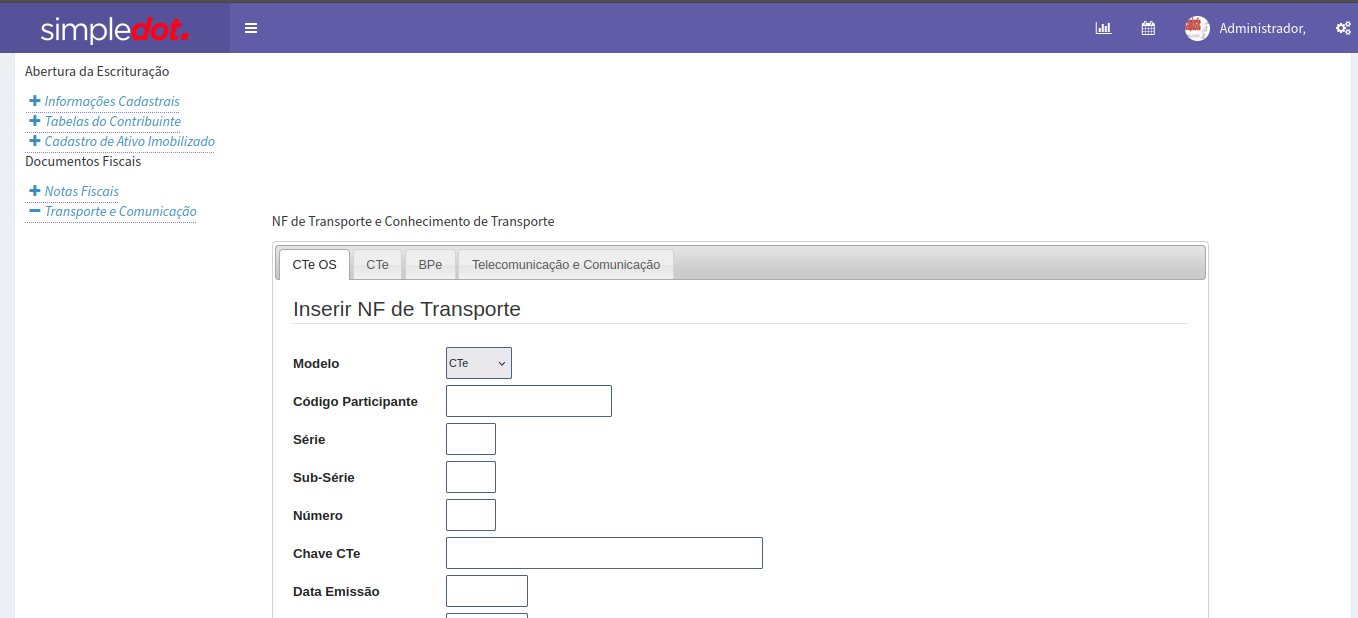Open the calendar icon in header
Screen dimensions: 1358x618
(x=1148, y=28)
